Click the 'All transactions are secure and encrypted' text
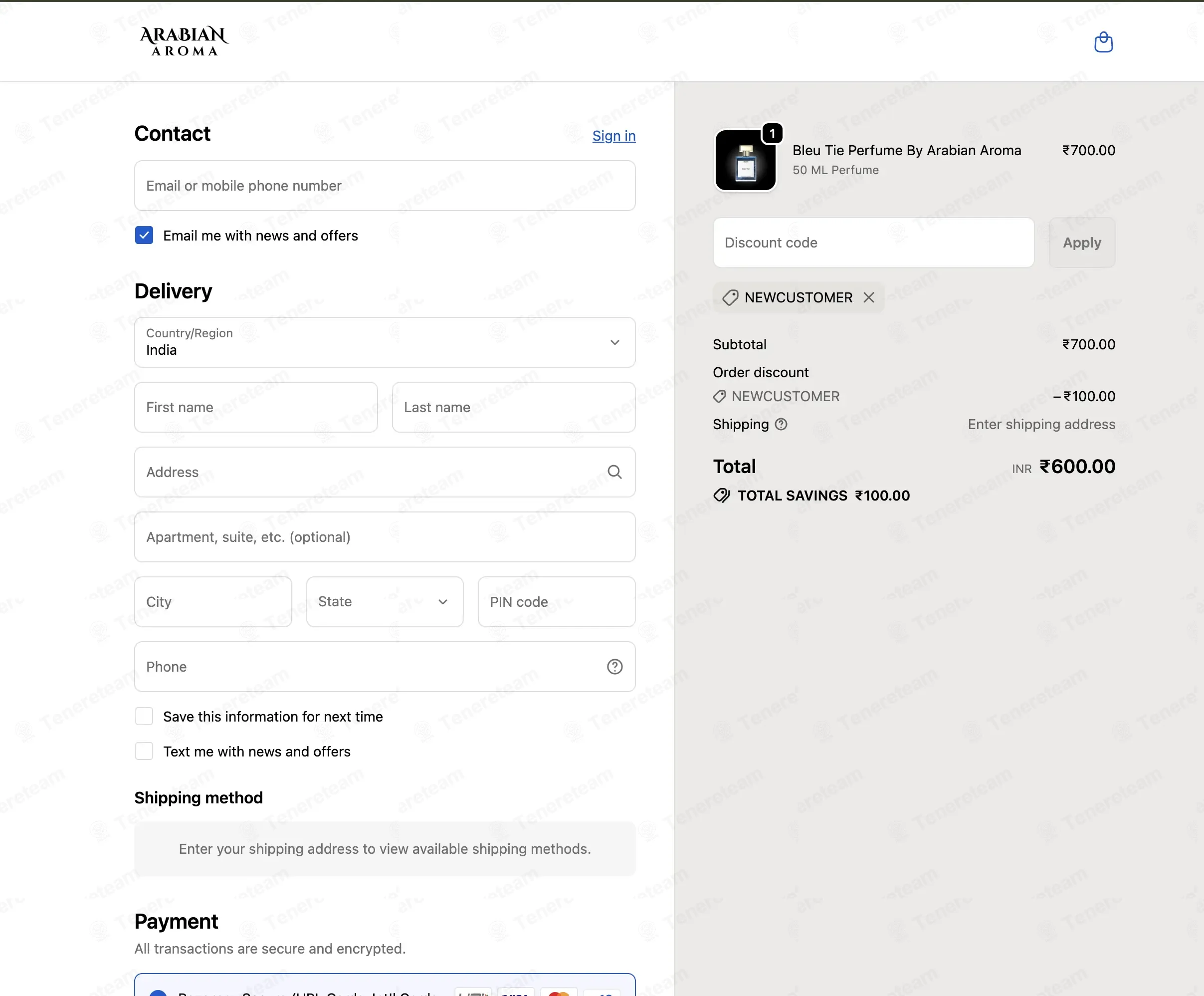1204x996 pixels. 269,949
